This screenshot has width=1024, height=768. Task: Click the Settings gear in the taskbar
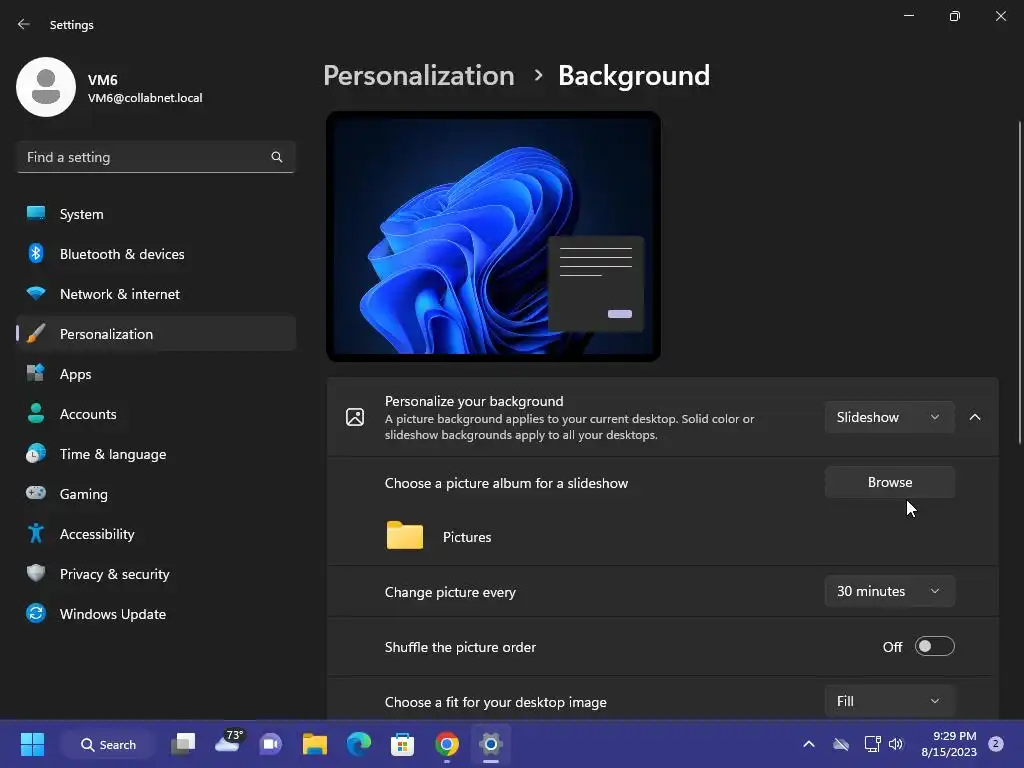490,744
